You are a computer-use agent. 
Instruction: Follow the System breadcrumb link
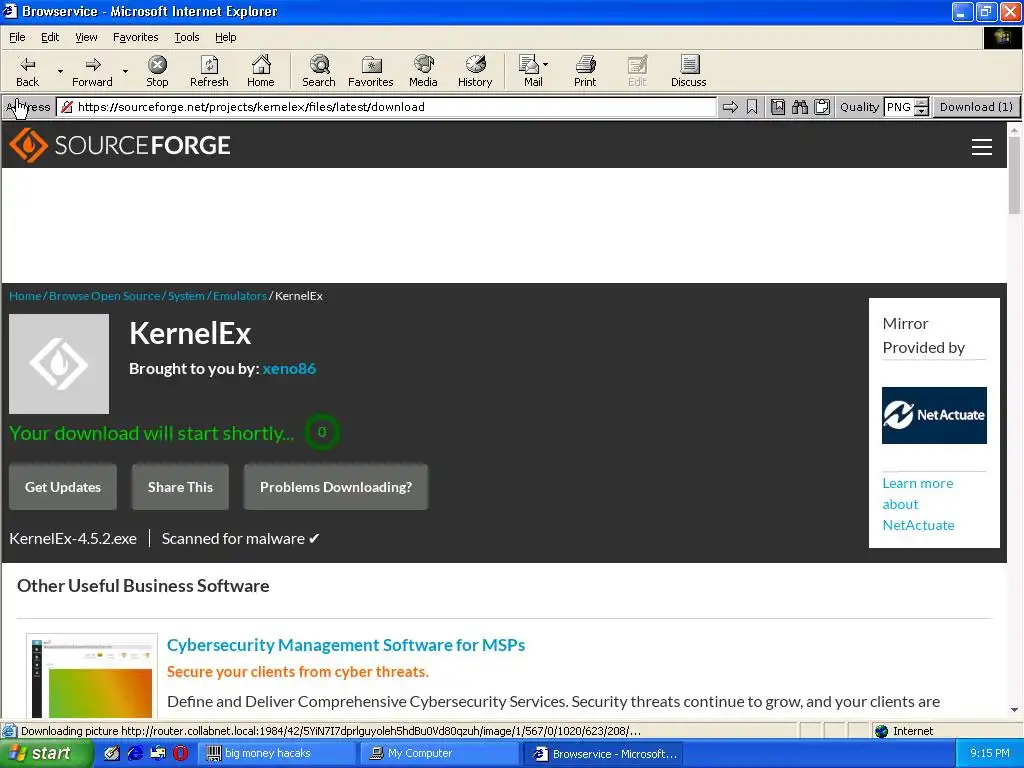(x=186, y=296)
